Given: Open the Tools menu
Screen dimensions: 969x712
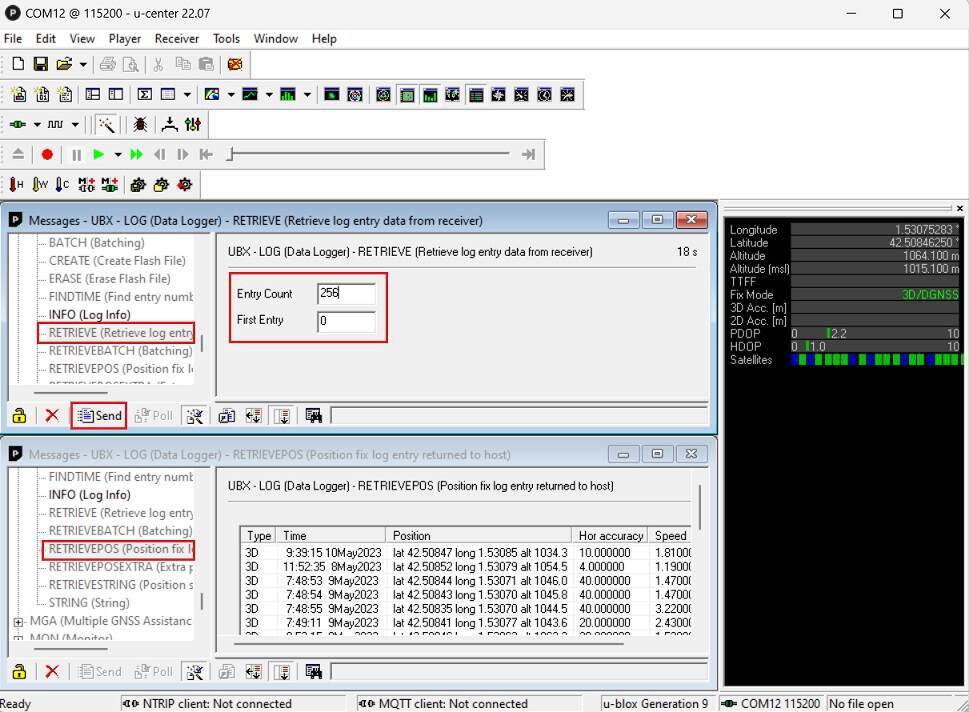Looking at the screenshot, I should tap(226, 38).
